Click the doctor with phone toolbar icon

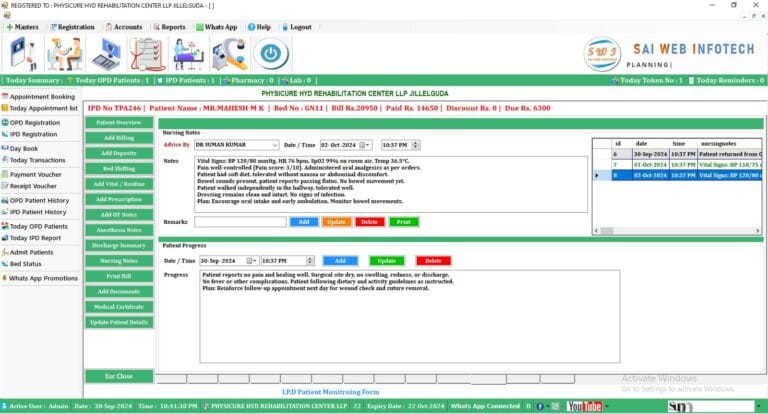click(x=23, y=54)
